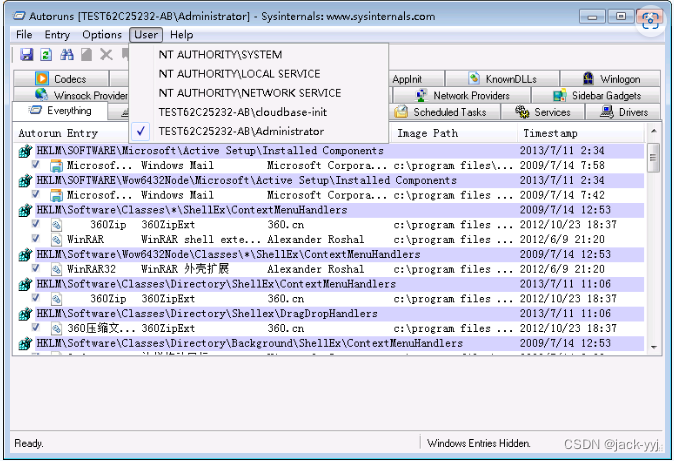Viewport: 674px width, 461px height.
Task: Click registry icon of Classes\*\ShellEx\ContextMenuHandlers key
Action: pyautogui.click(x=25, y=210)
